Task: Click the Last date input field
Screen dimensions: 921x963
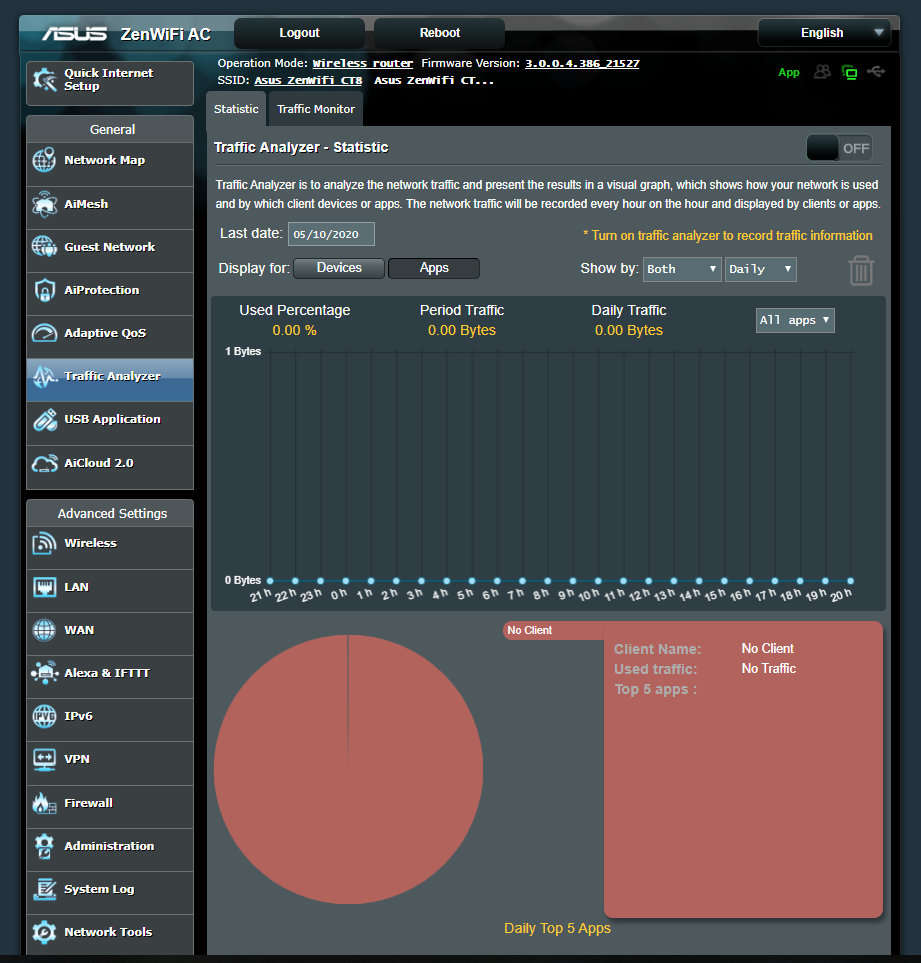Action: [331, 234]
